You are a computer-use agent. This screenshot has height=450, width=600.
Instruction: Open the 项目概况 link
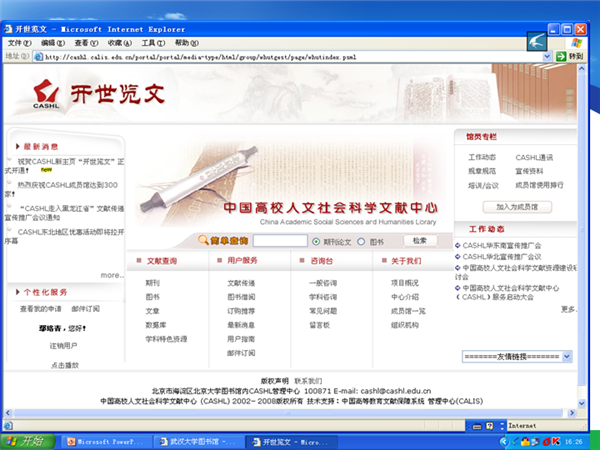405,283
